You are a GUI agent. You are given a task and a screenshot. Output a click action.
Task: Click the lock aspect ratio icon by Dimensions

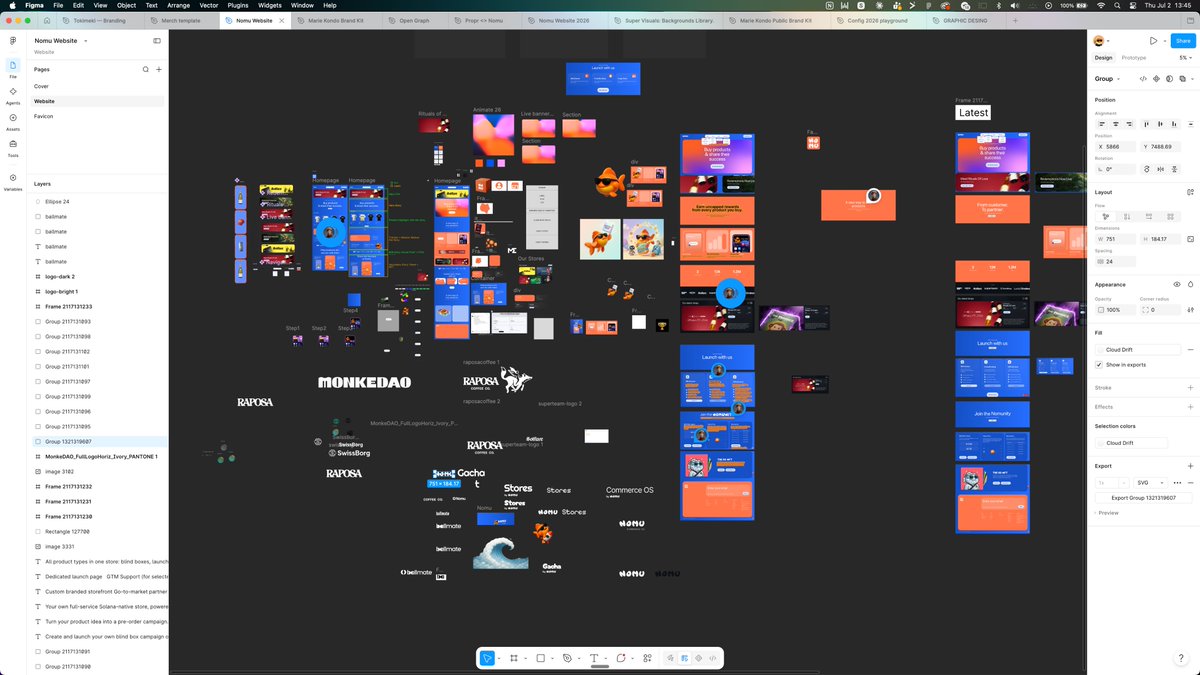pos(1190,239)
